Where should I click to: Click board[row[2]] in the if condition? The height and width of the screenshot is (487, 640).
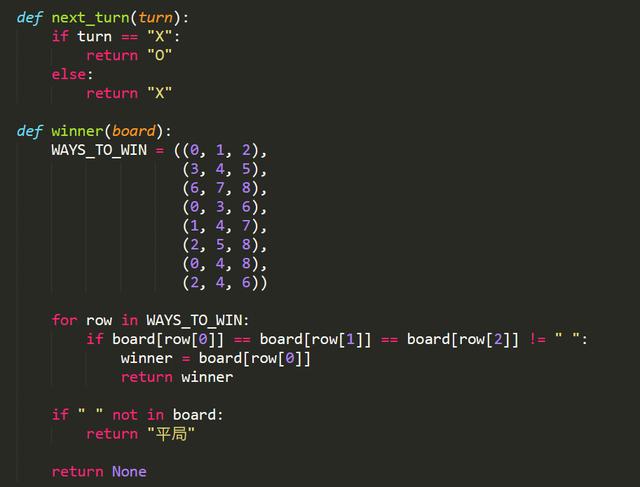[463, 339]
